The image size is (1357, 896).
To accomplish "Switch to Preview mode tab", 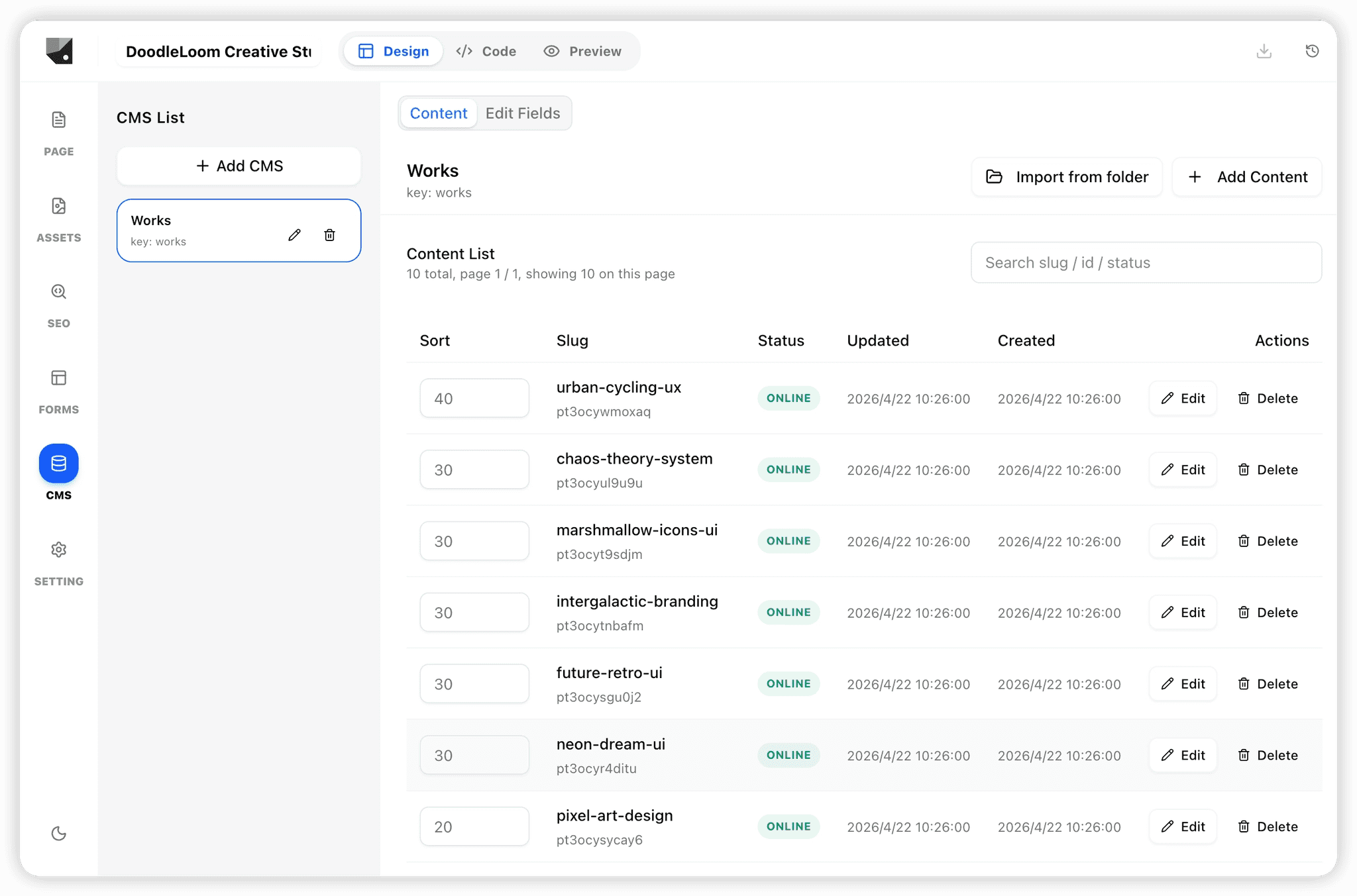I will (582, 51).
